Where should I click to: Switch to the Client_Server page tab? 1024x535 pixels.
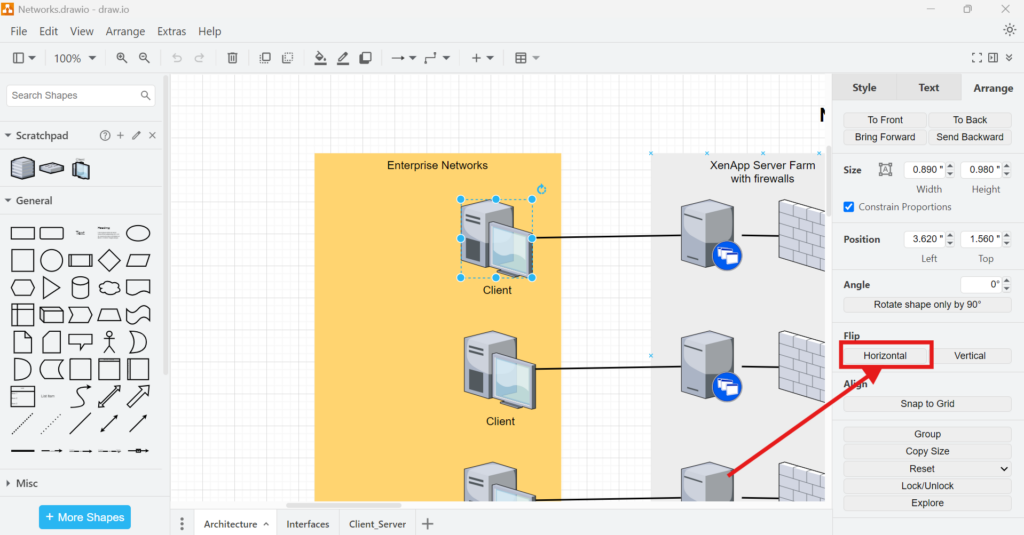(377, 524)
